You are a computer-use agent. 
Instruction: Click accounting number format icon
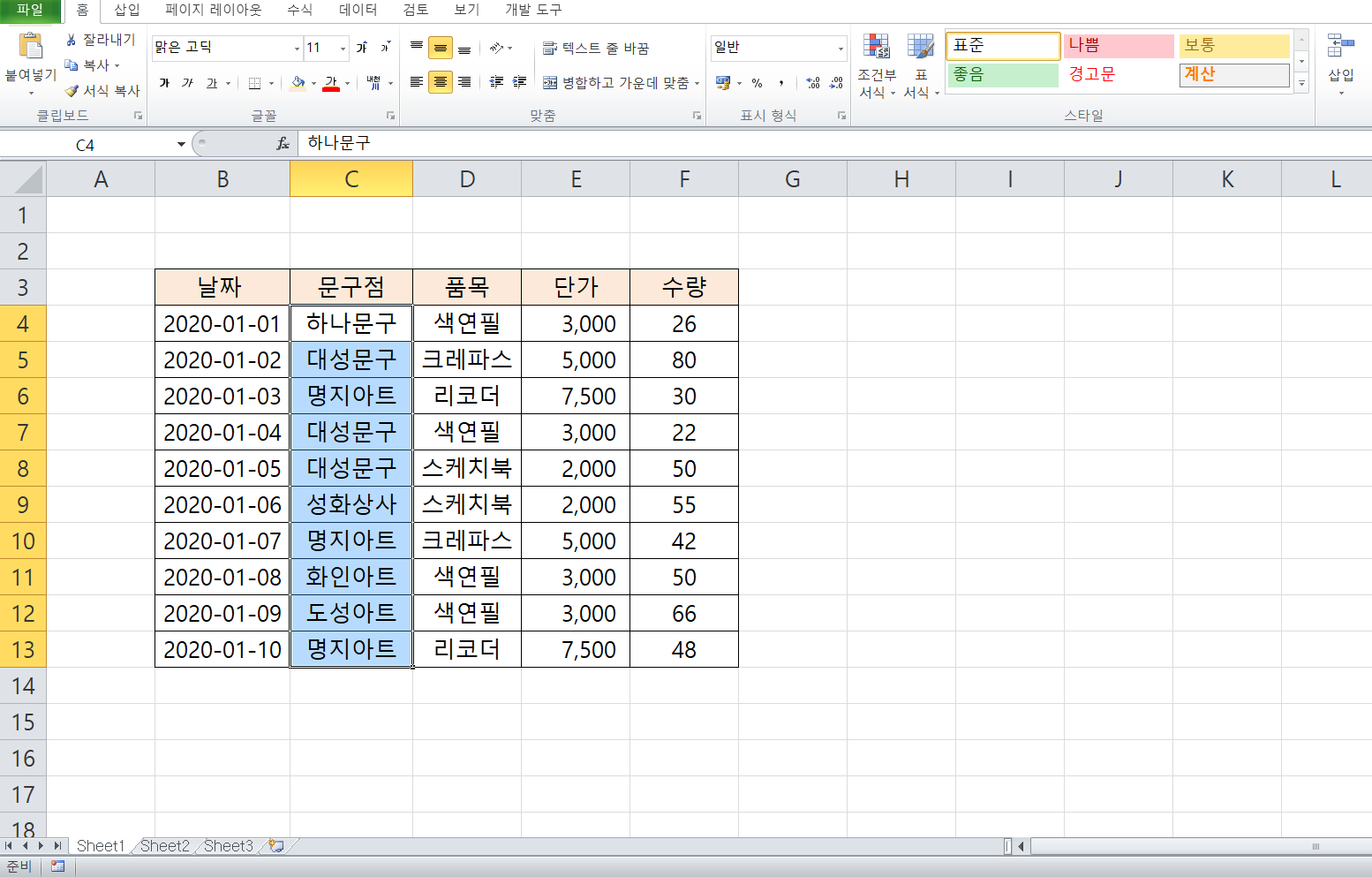723,82
